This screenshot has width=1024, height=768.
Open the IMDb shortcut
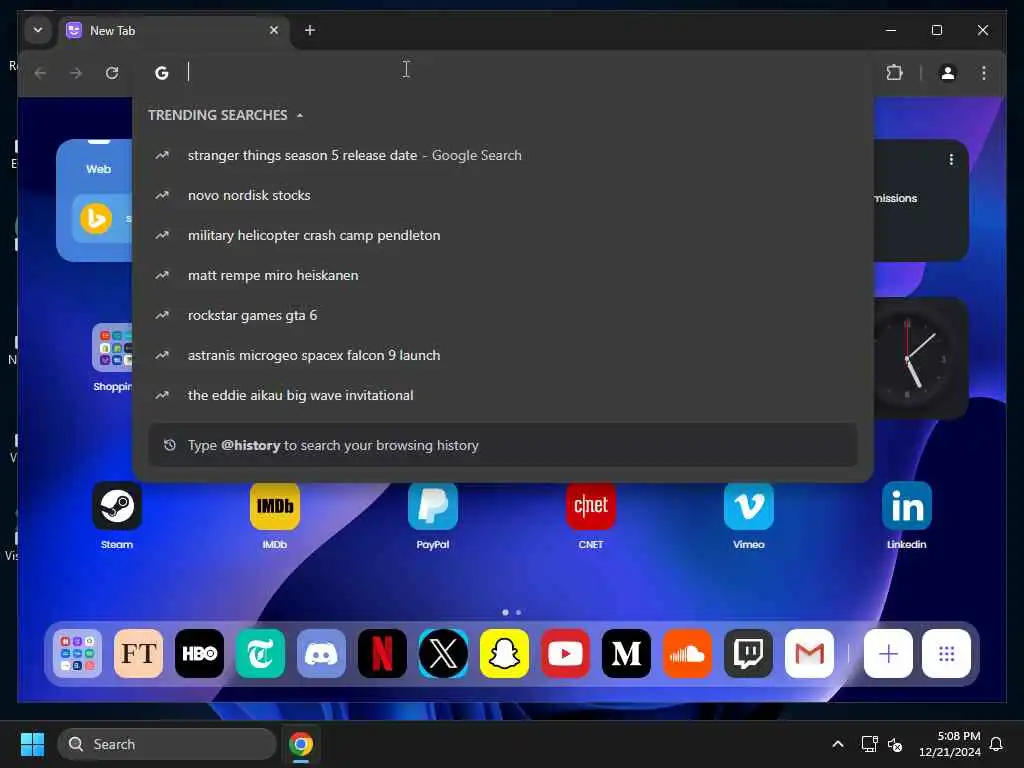[x=275, y=506]
